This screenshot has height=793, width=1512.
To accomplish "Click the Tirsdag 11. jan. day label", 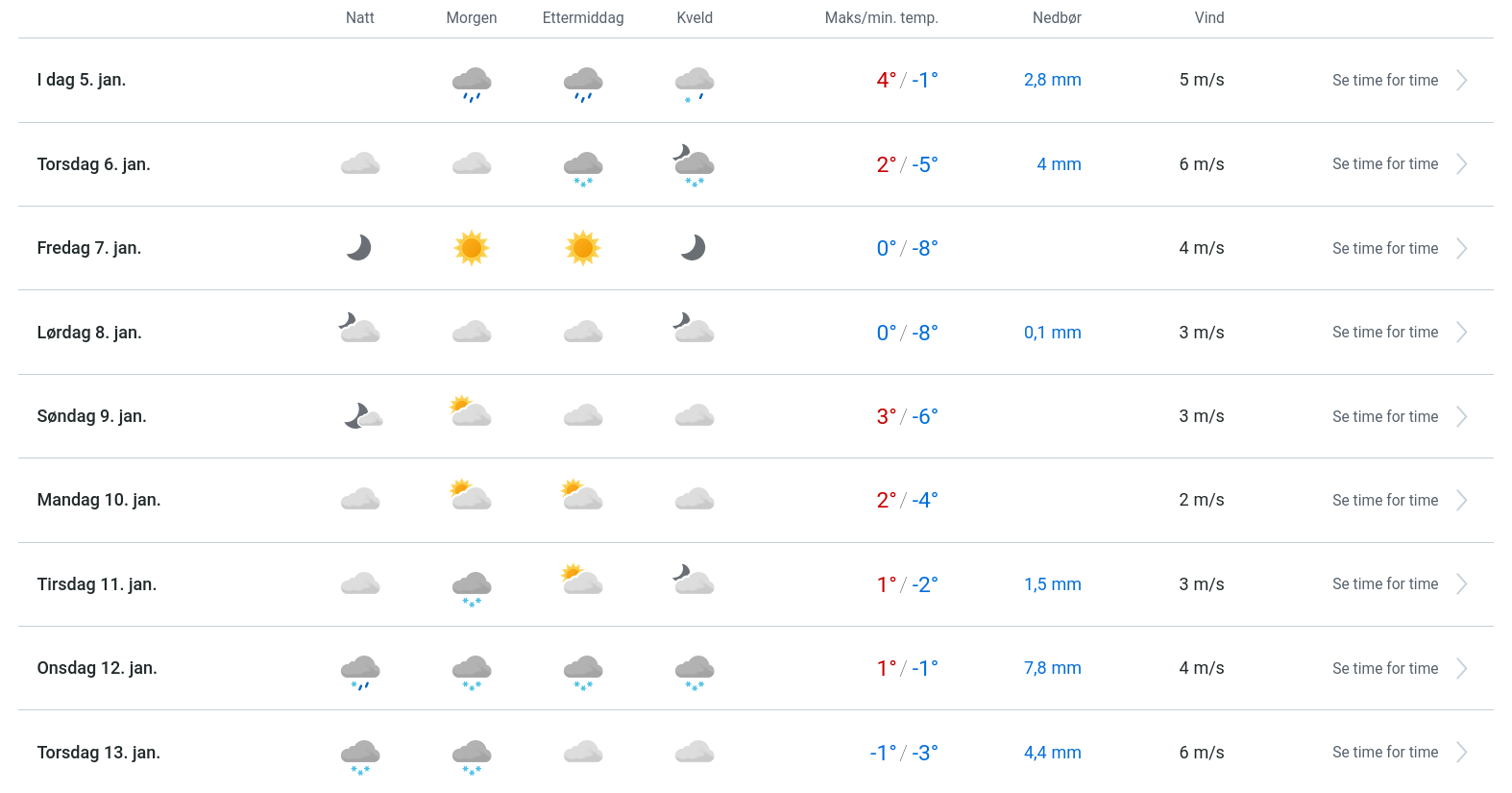I will (97, 584).
